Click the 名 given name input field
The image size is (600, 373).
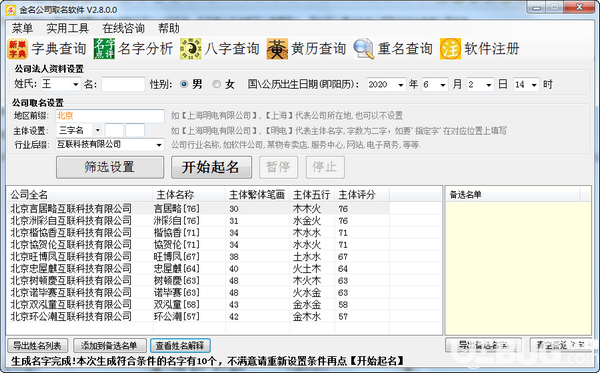tap(123, 84)
